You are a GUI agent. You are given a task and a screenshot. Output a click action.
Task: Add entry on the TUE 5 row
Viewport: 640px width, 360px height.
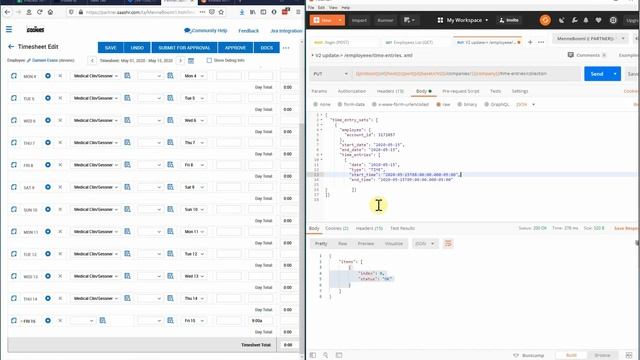point(48,98)
